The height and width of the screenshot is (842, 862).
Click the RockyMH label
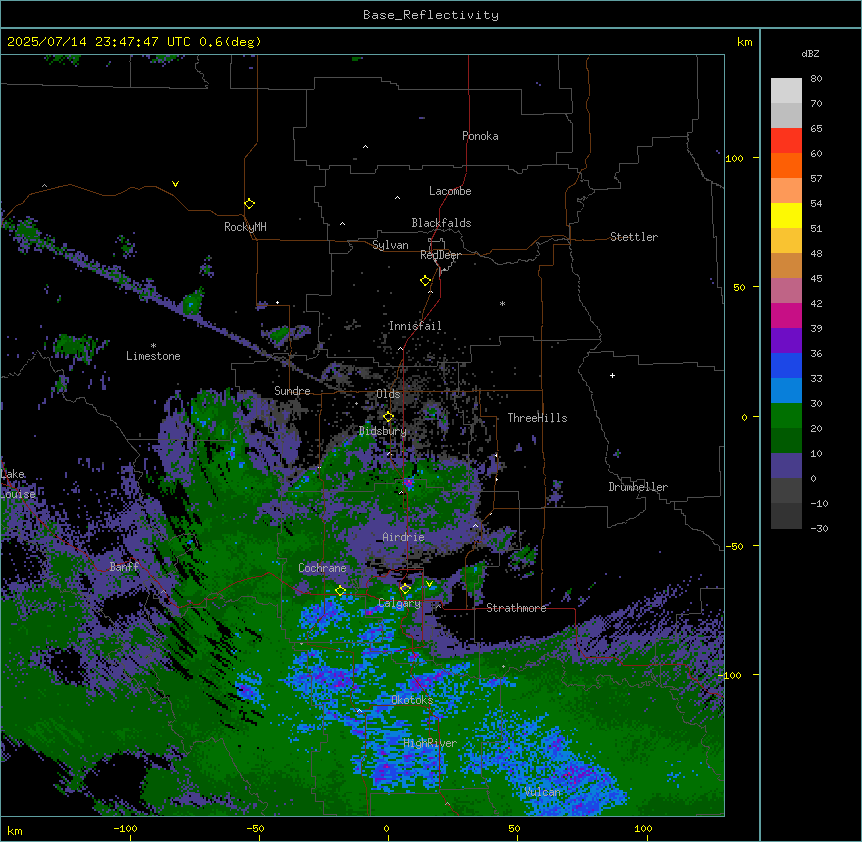pyautogui.click(x=245, y=227)
